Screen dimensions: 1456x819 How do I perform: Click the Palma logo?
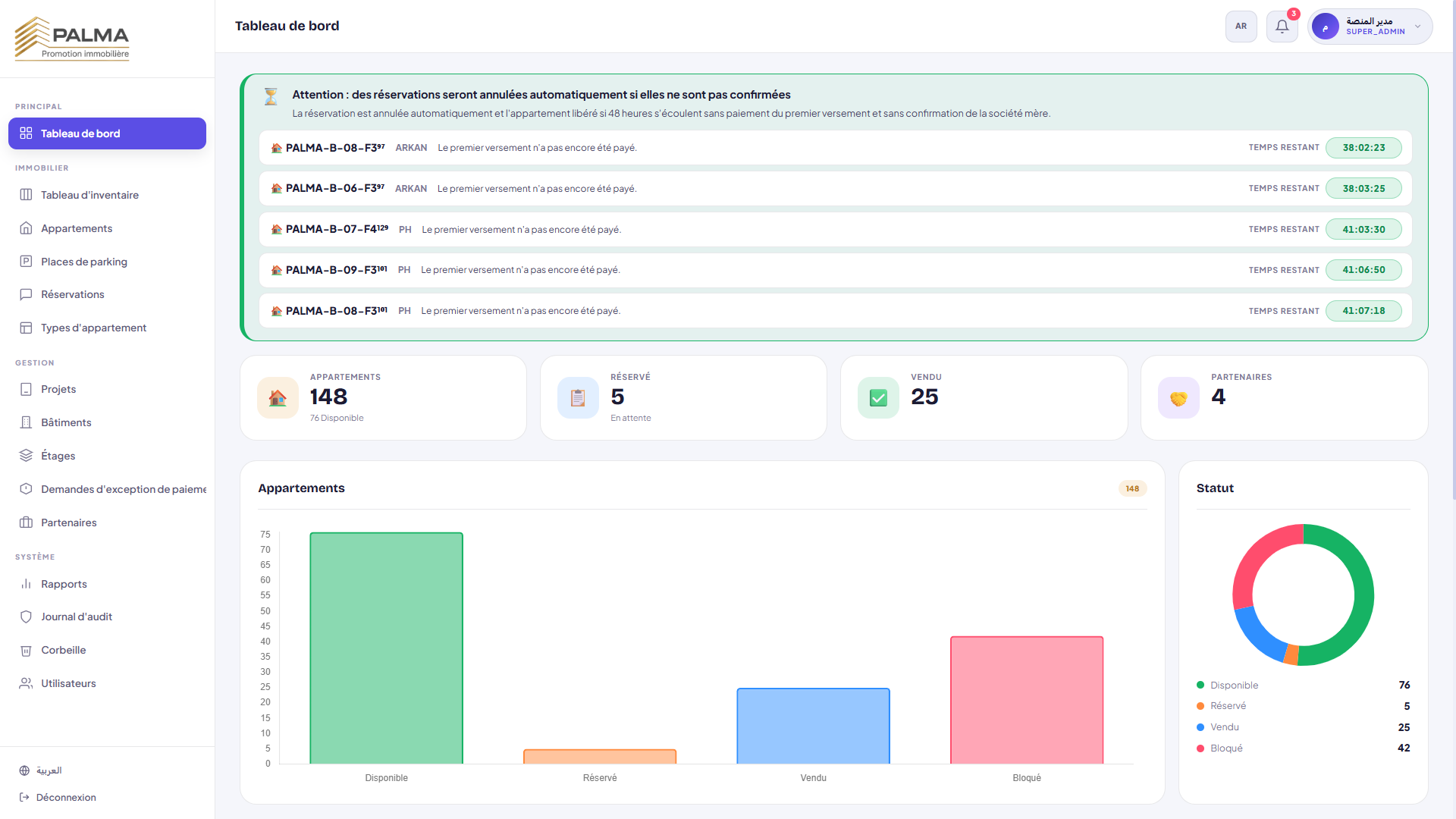tap(72, 39)
